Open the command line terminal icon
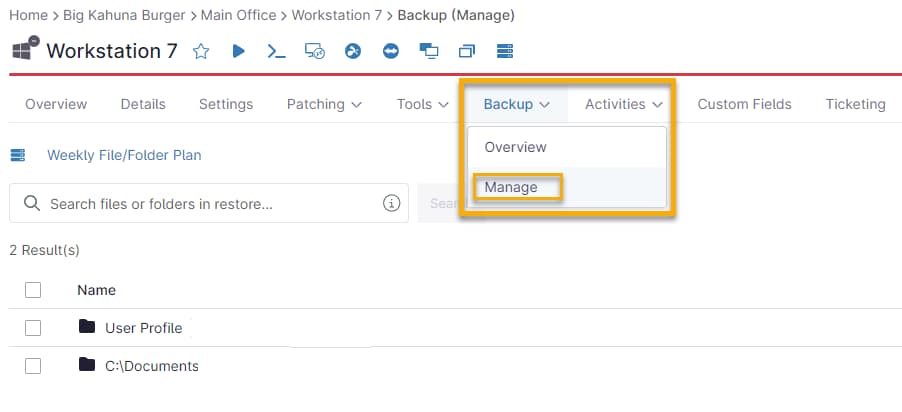 [x=276, y=51]
